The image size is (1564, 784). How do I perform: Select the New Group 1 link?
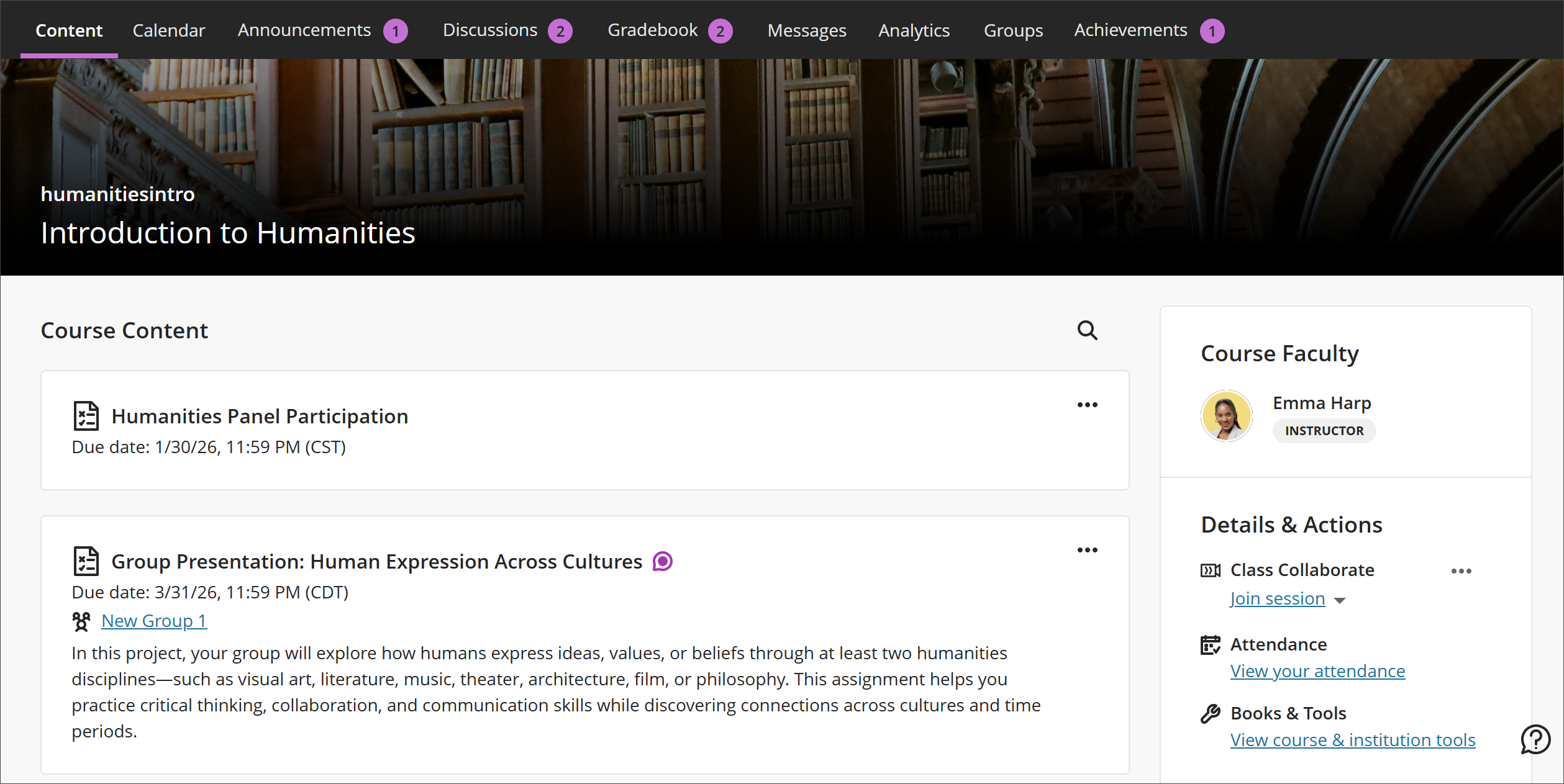(x=154, y=621)
